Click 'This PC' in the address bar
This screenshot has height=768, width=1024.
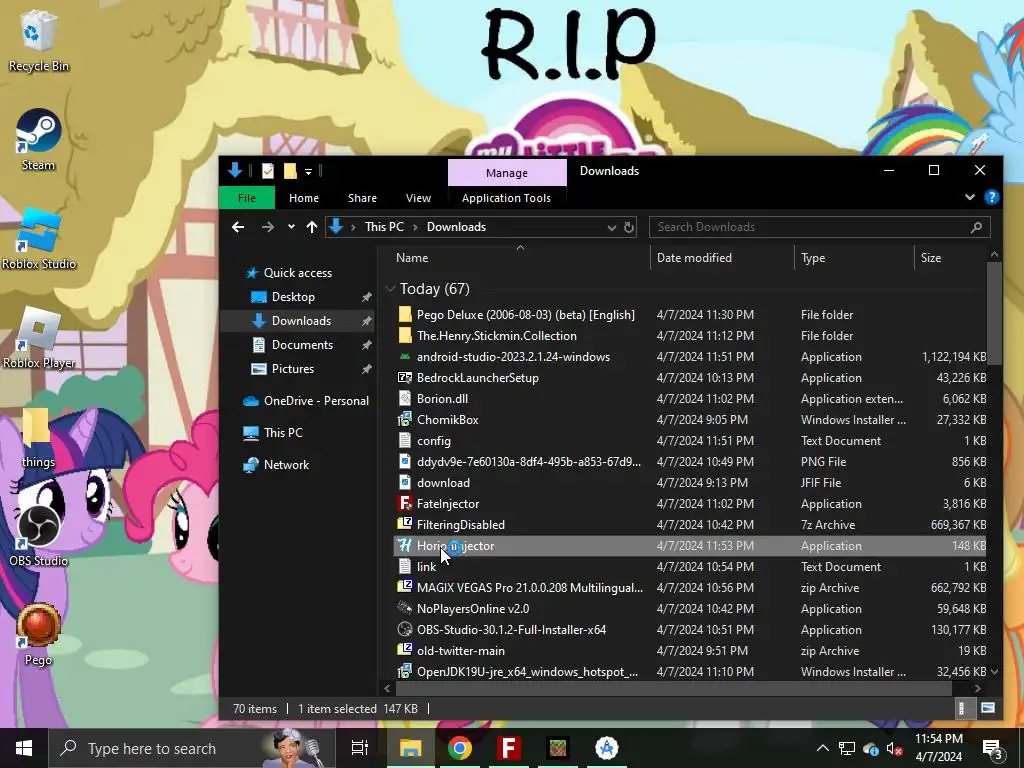[x=384, y=227]
